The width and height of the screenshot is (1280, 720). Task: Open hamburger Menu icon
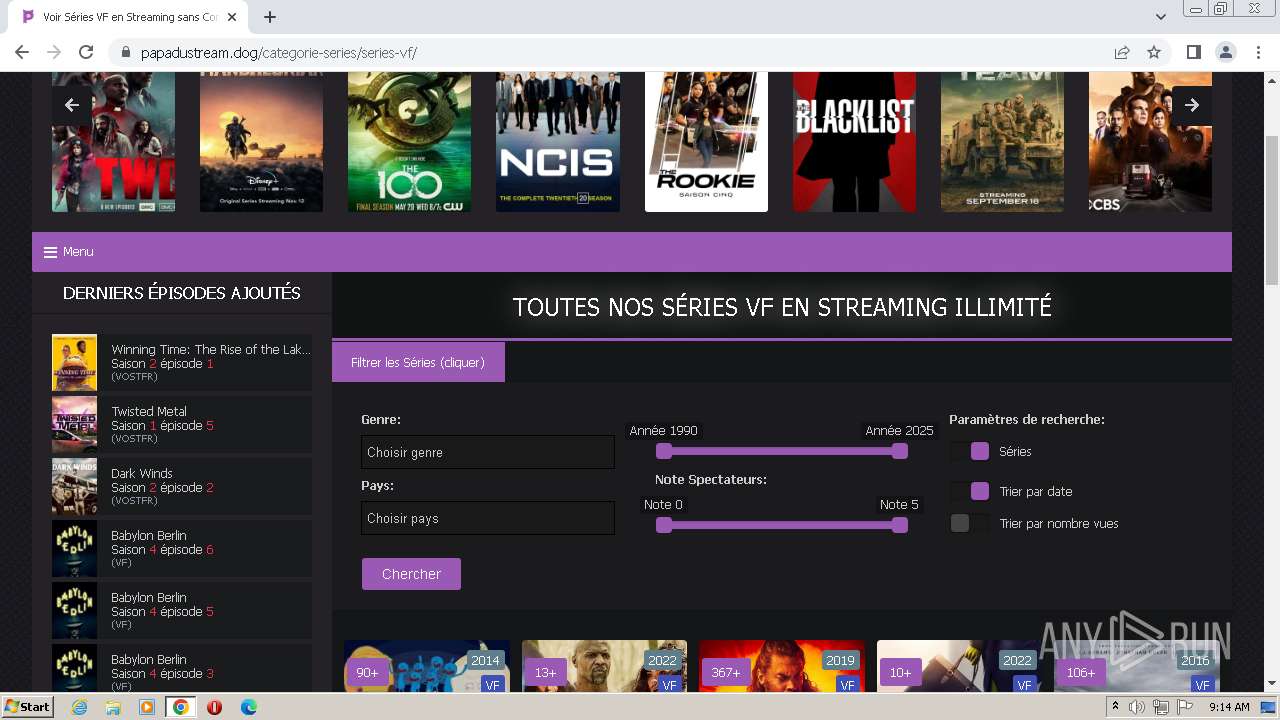click(x=50, y=252)
